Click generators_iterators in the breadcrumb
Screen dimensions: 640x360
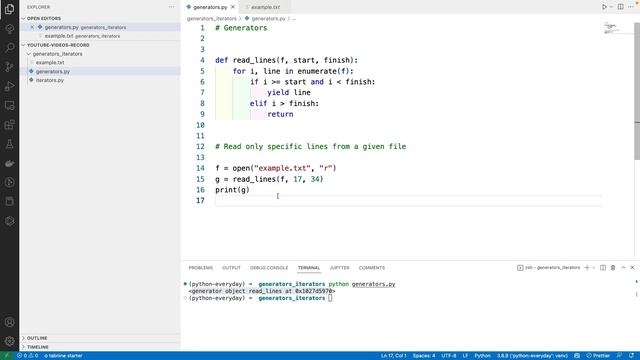pos(212,19)
